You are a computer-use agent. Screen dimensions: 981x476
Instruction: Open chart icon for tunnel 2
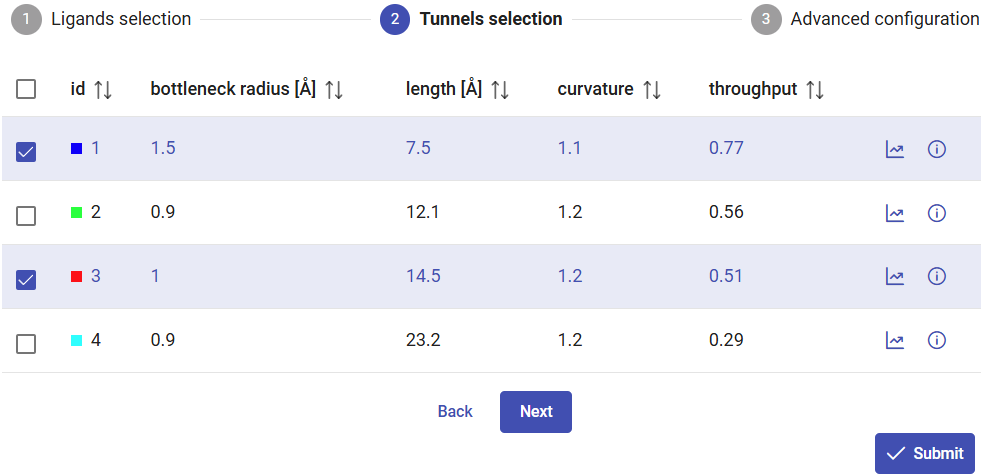coord(895,213)
